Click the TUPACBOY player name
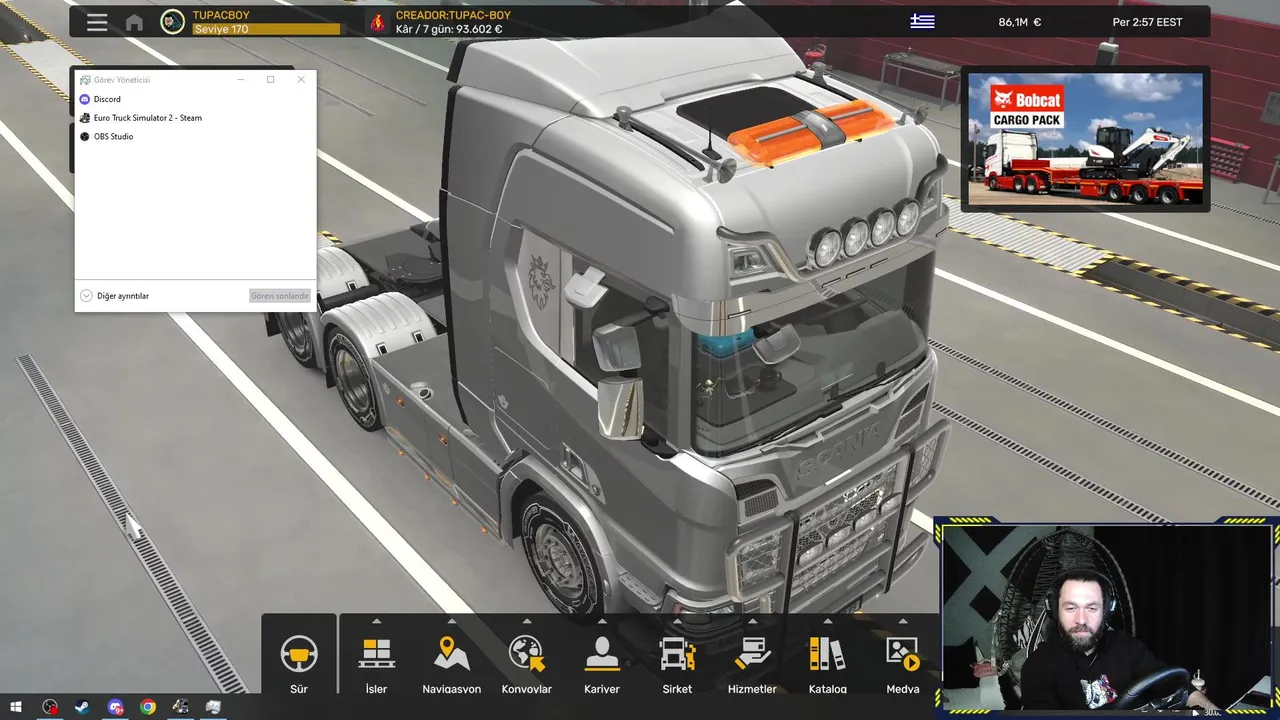 pyautogui.click(x=221, y=15)
